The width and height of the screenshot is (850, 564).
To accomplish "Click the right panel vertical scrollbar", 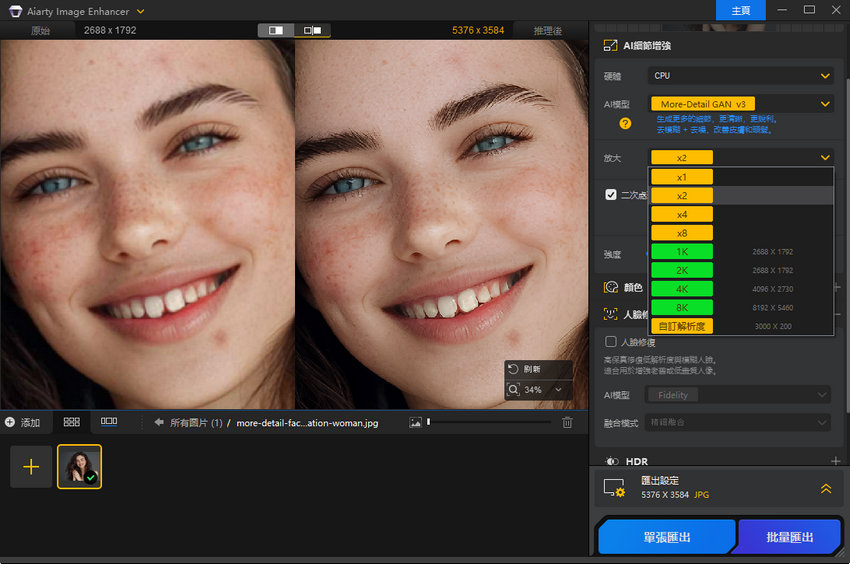I will tap(847, 244).
